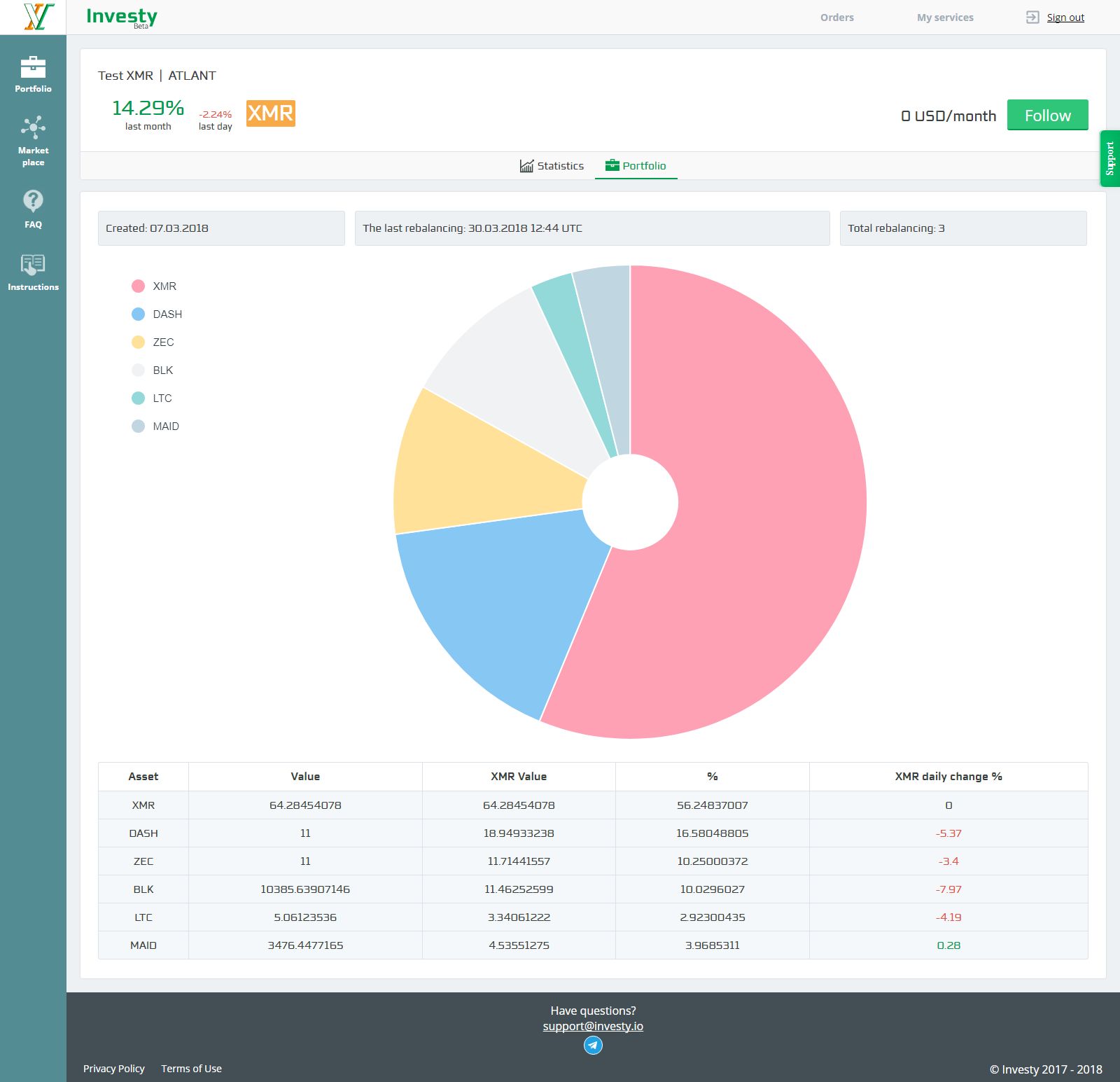Click the LTC asset cell in table
This screenshot has height=1082, width=1120.
143,917
